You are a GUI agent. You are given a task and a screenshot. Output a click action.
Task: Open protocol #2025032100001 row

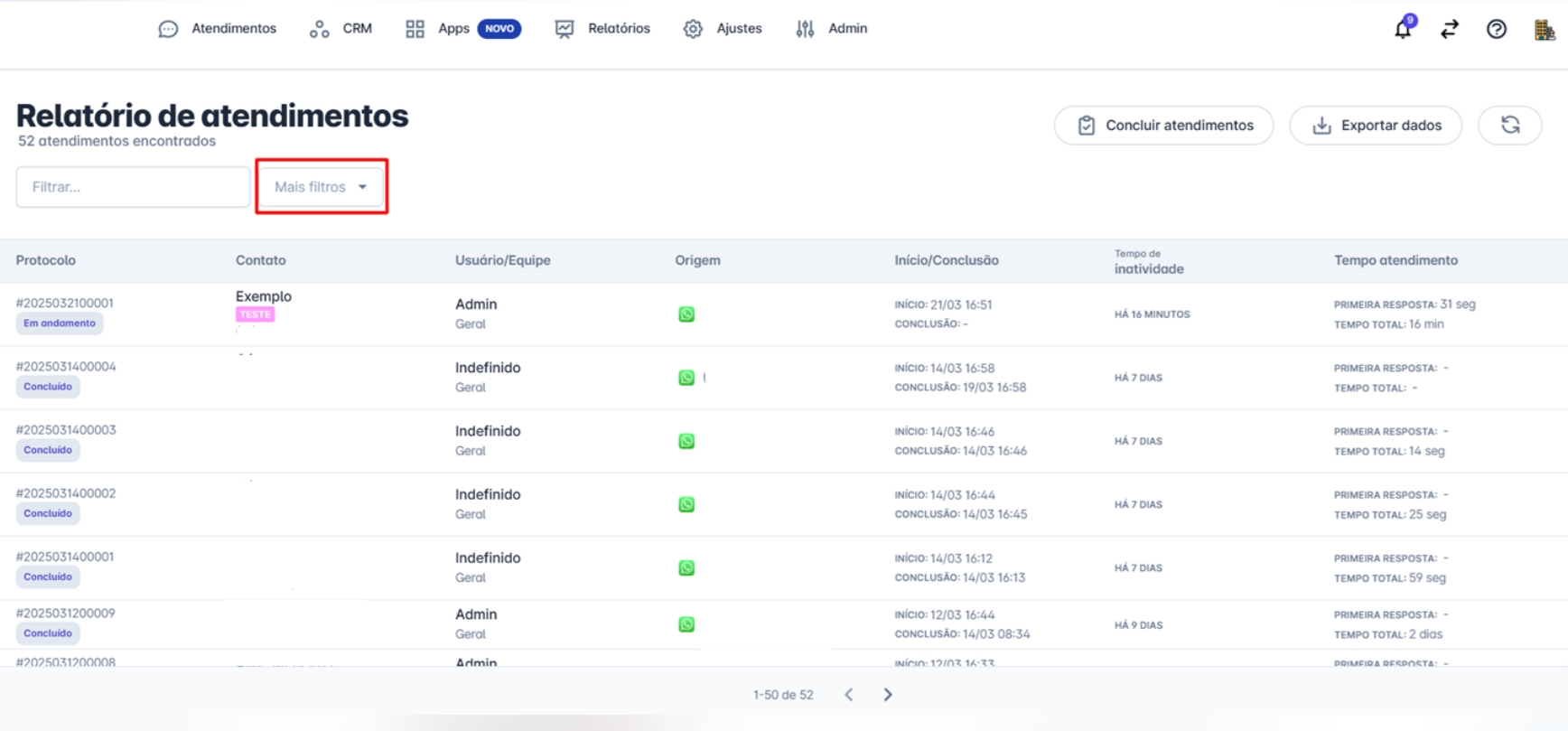coord(65,303)
